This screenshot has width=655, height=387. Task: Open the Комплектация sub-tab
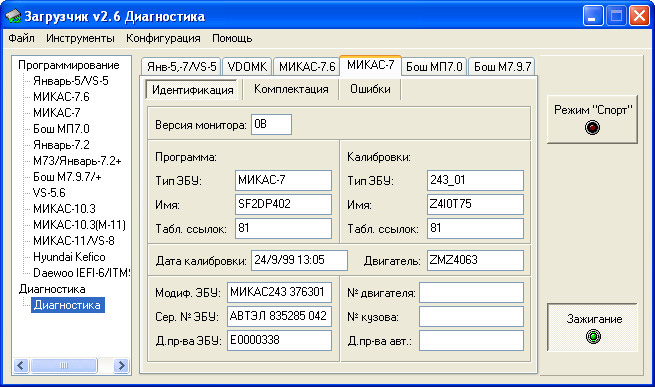pyautogui.click(x=291, y=89)
